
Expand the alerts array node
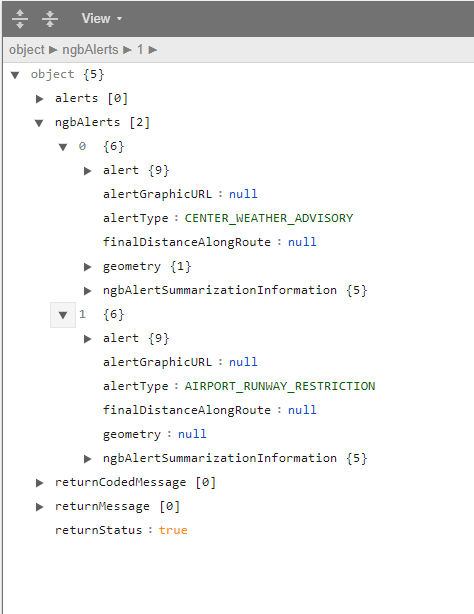[39, 99]
